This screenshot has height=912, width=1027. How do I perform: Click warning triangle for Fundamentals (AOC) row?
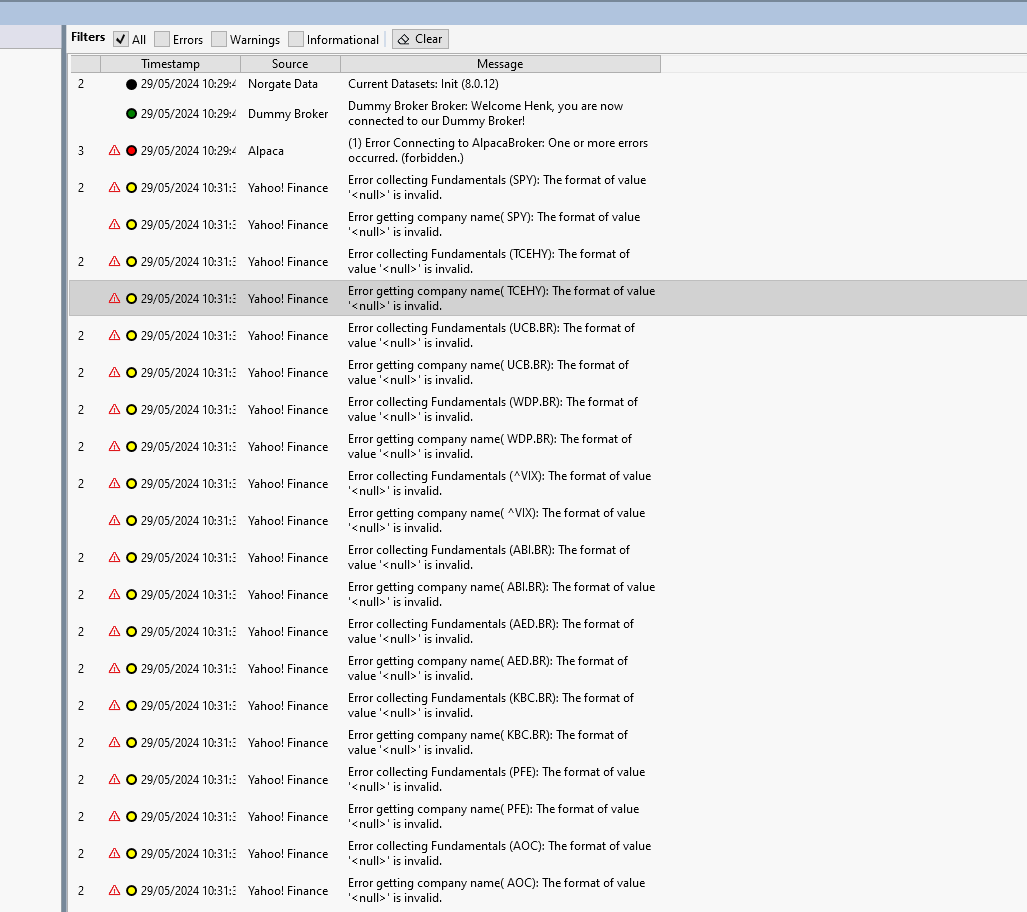115,854
